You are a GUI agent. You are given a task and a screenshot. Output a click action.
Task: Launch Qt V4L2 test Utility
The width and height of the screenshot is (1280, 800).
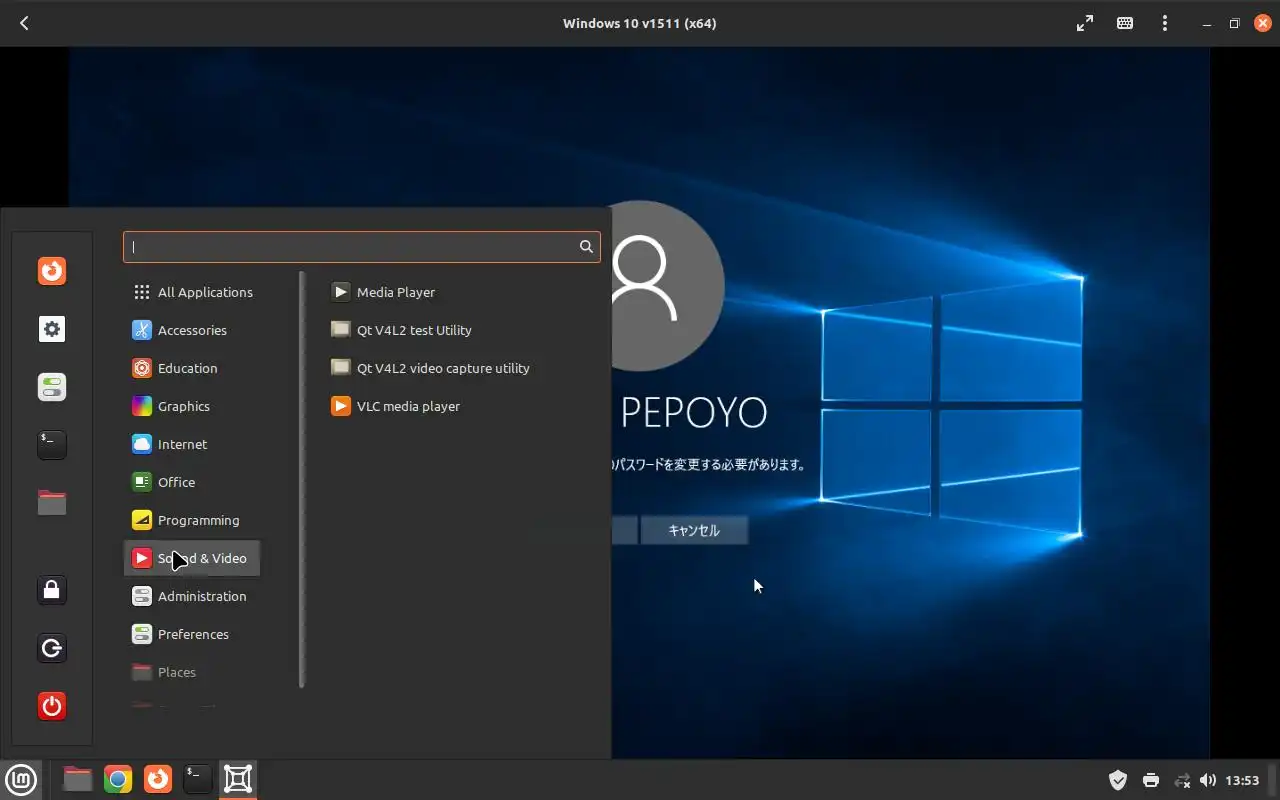(x=401, y=330)
